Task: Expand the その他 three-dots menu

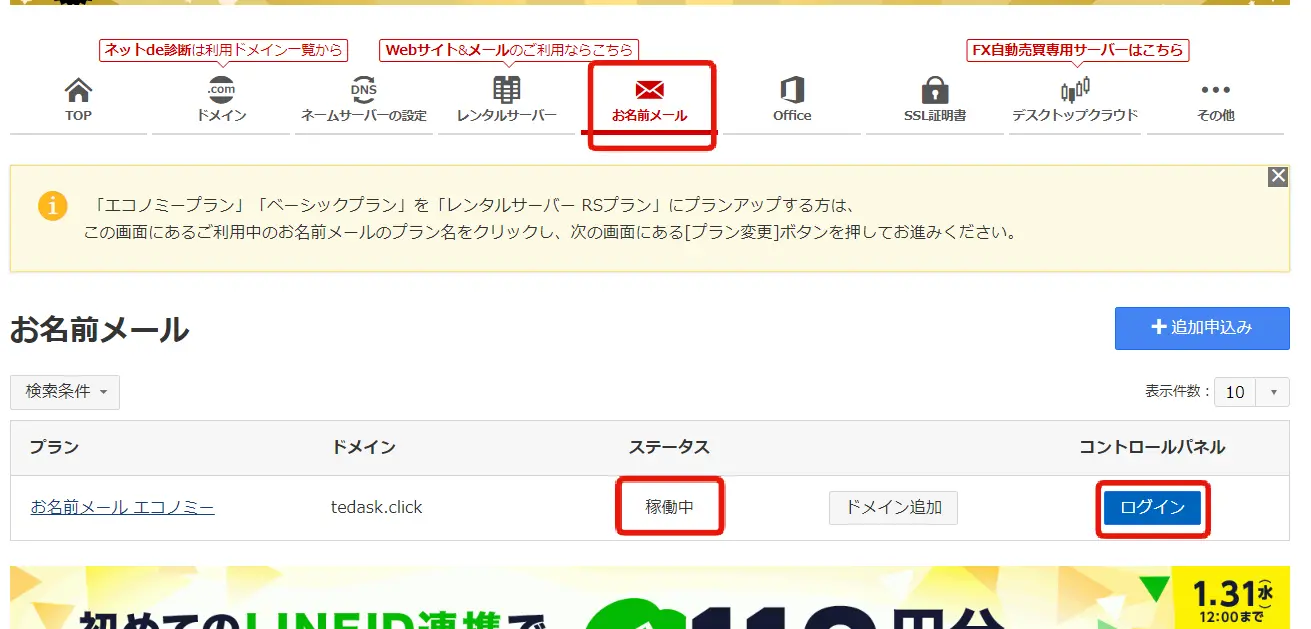Action: pos(1215,91)
